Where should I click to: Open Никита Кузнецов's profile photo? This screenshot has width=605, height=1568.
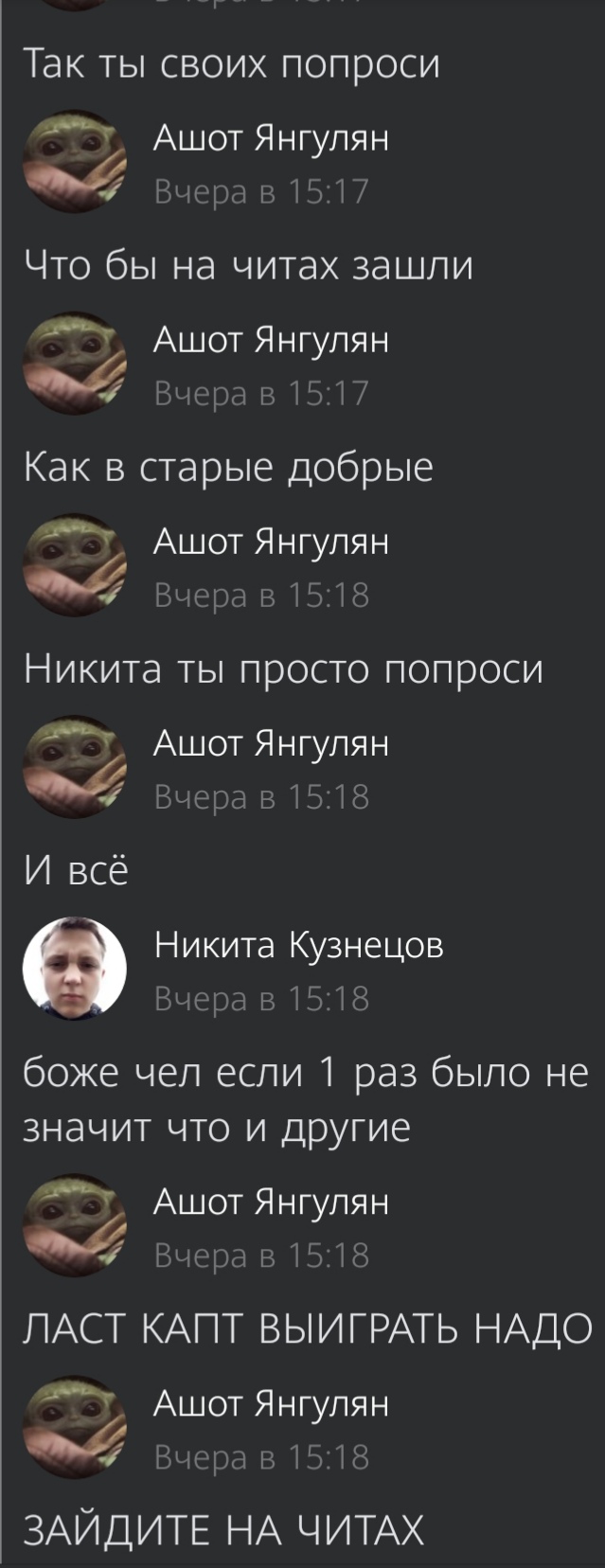coord(75,969)
